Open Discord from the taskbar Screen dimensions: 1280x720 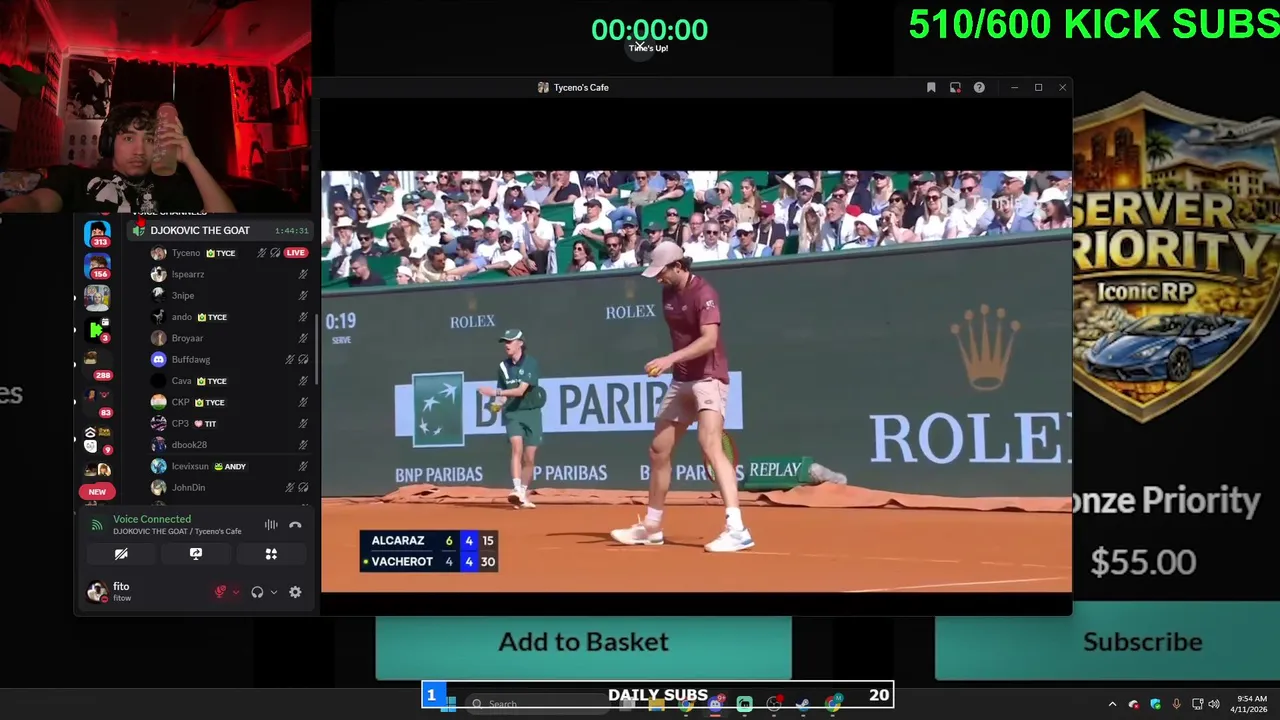point(715,704)
